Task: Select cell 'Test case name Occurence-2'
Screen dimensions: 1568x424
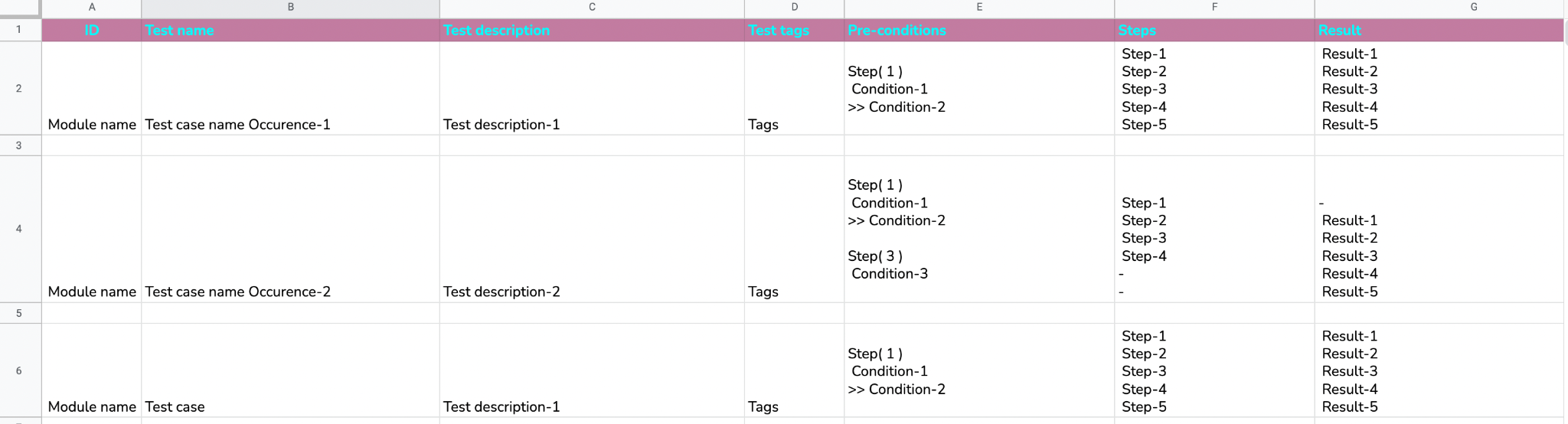Action: (290, 229)
